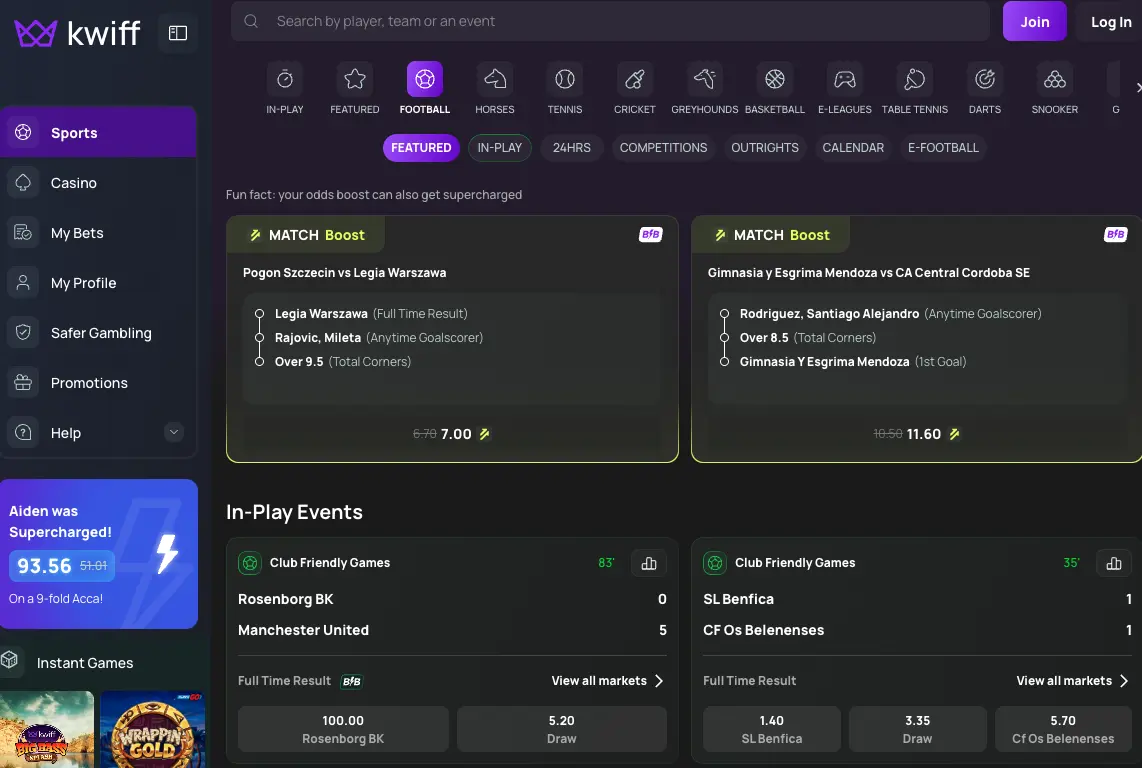
Task: Select the E-Leagues controller icon
Action: (845, 79)
